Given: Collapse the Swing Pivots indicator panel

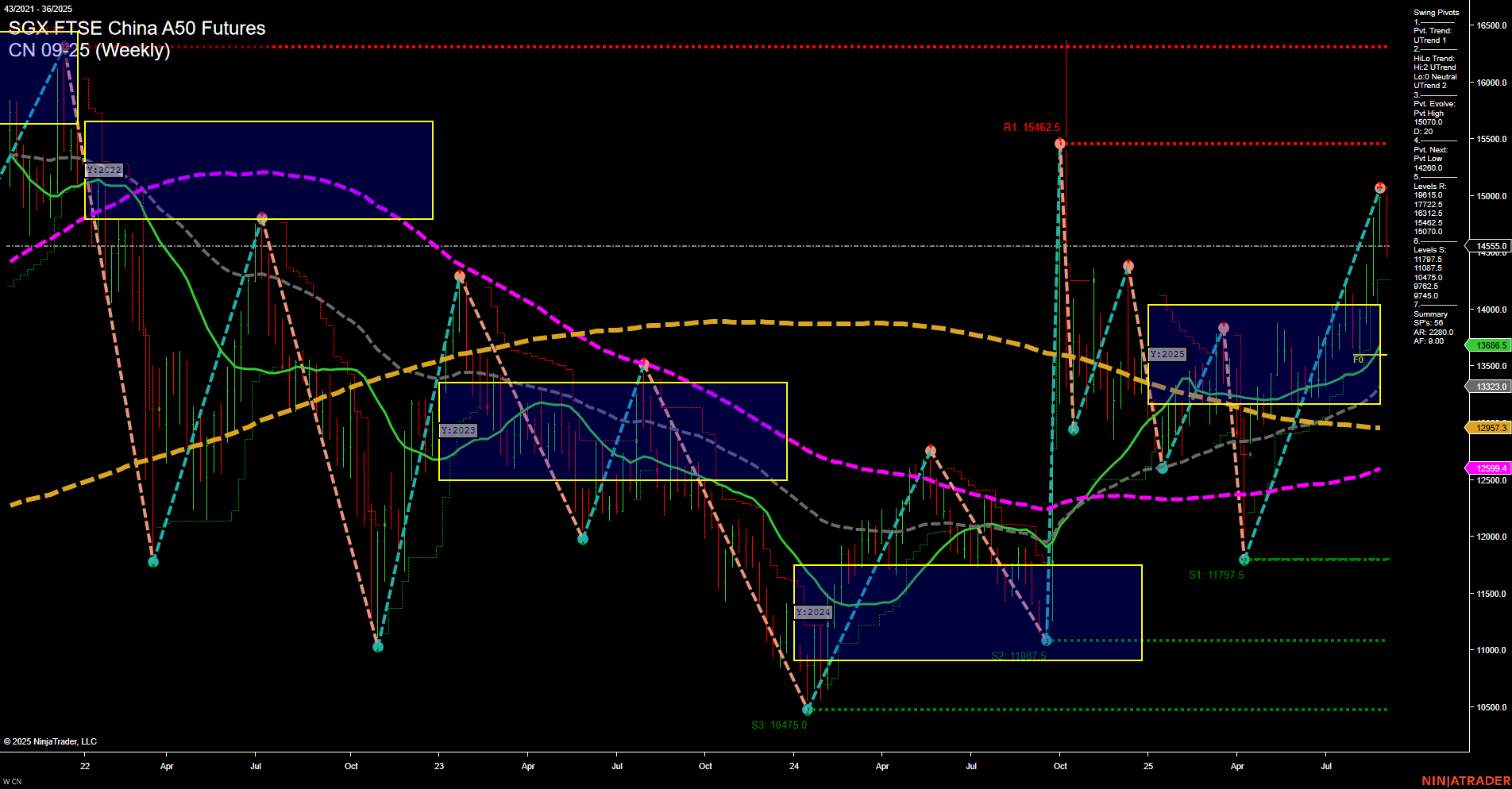Looking at the screenshot, I should [x=1435, y=12].
